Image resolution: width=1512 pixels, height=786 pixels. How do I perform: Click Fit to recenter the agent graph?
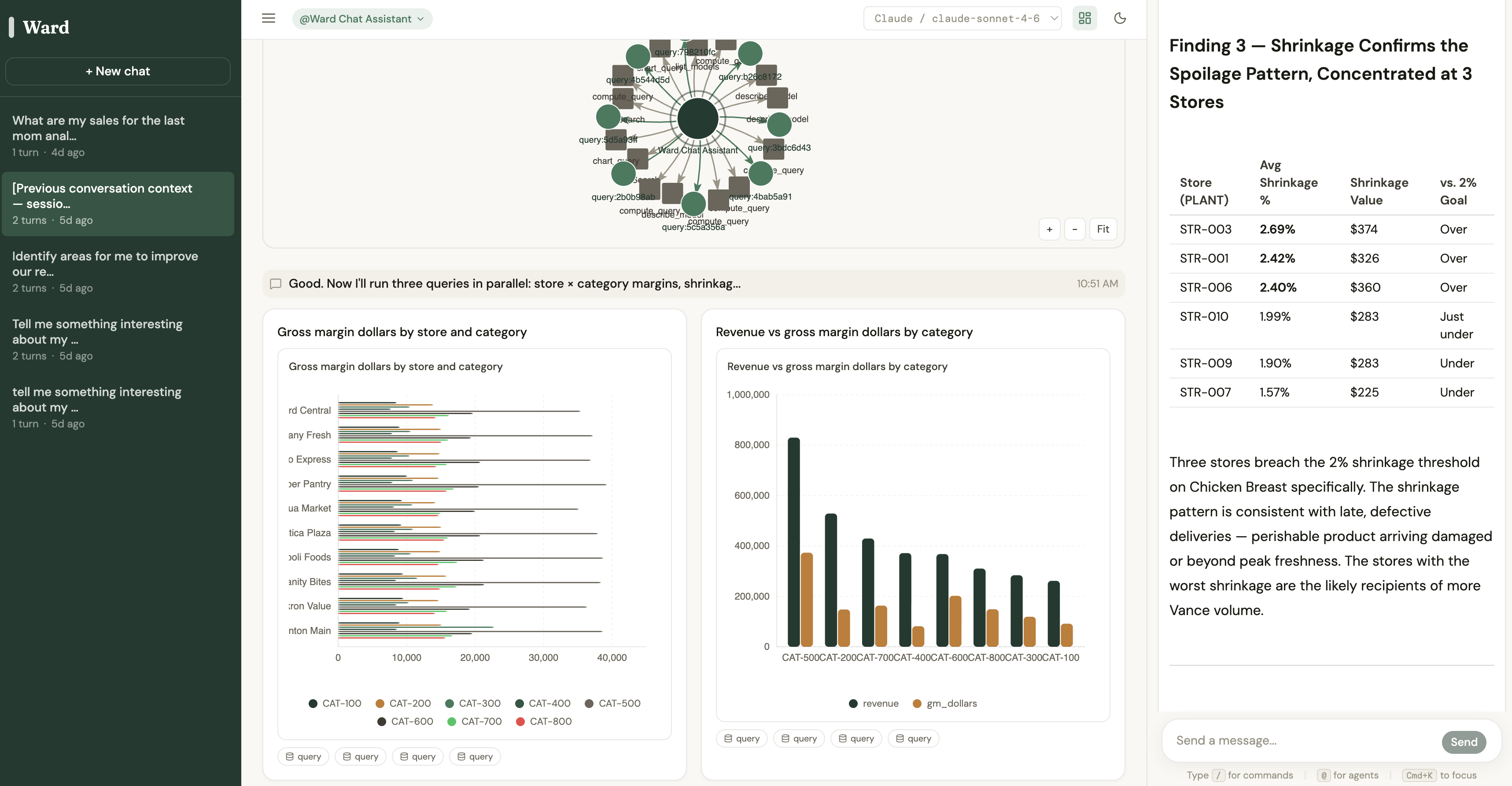[1103, 229]
